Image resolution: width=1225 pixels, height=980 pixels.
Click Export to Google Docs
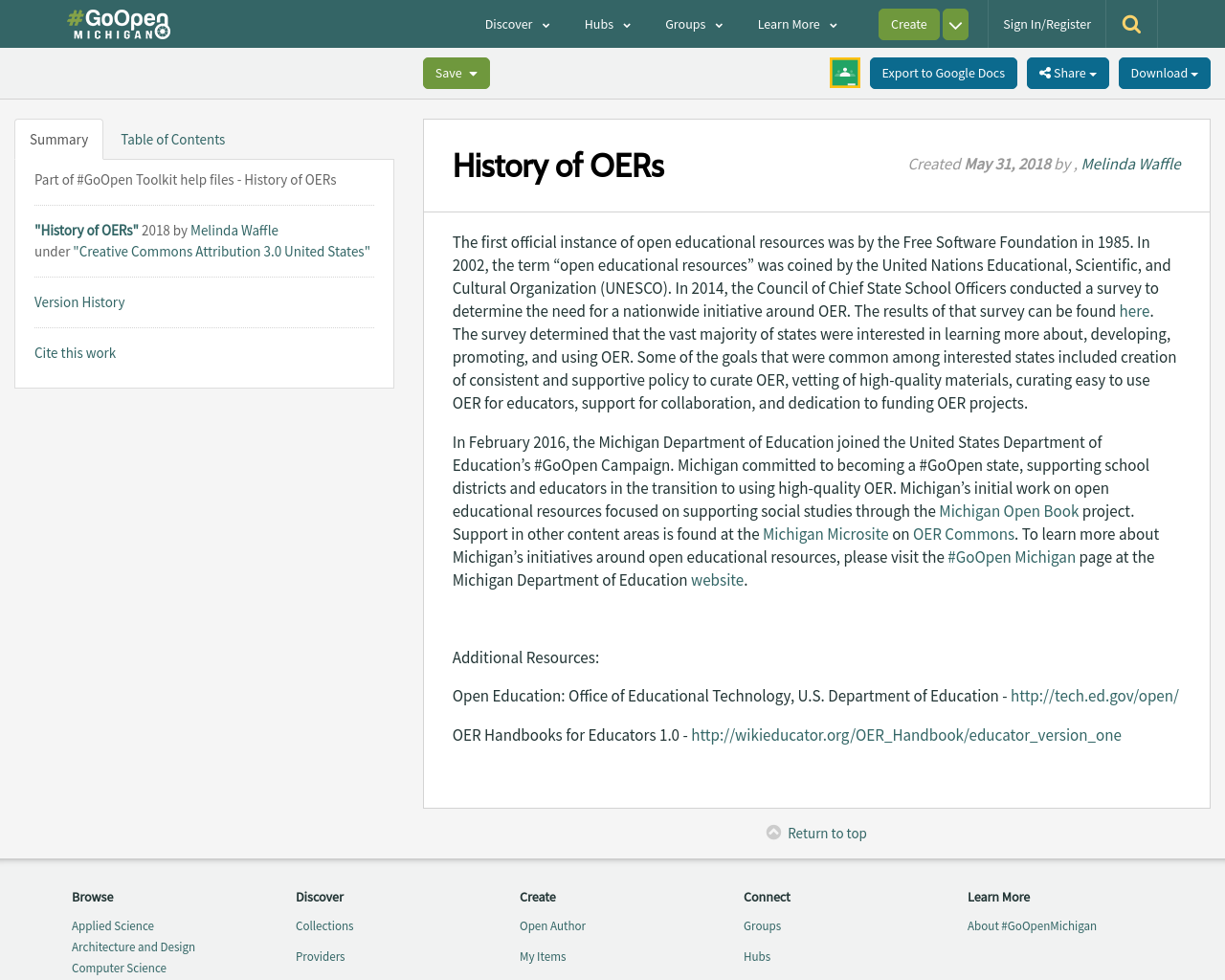point(943,72)
